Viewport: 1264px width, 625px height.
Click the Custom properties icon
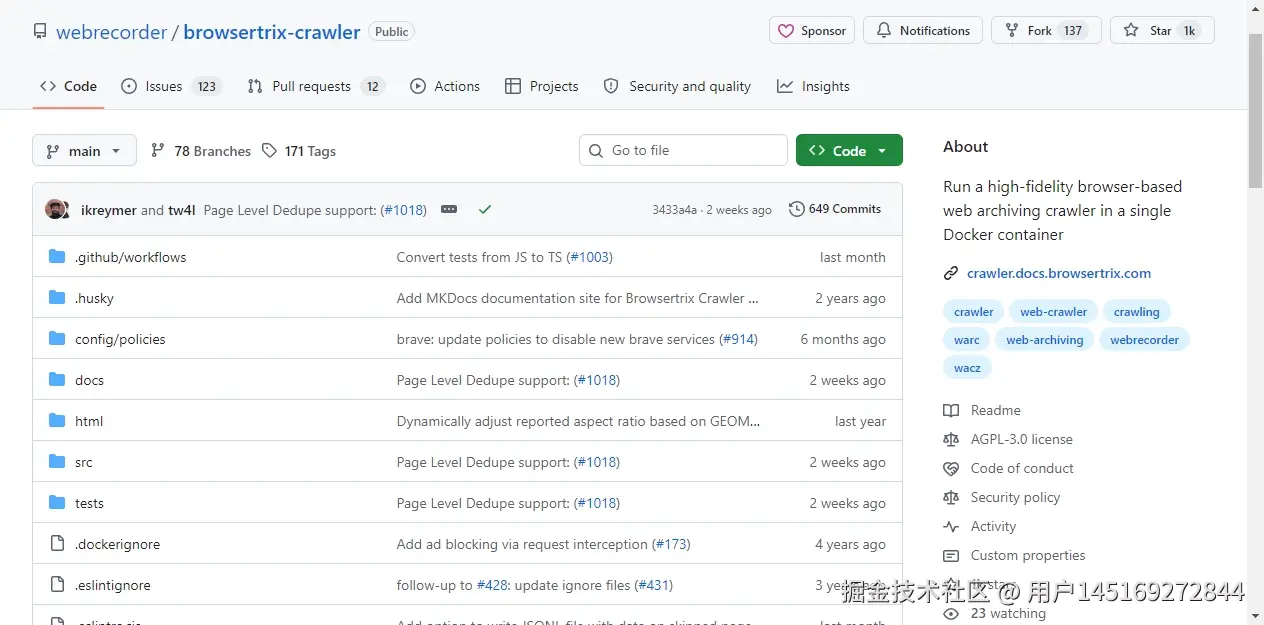[951, 555]
